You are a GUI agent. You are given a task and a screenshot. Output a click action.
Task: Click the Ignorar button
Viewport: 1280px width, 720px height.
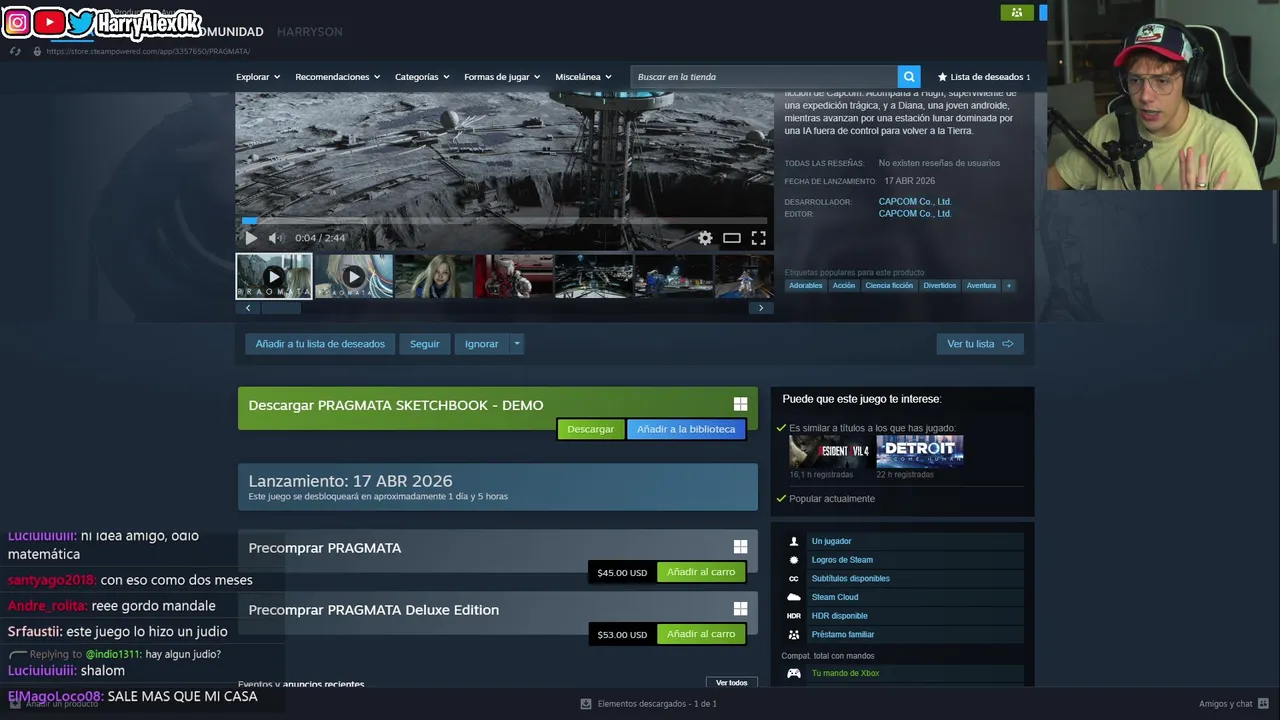pos(481,344)
